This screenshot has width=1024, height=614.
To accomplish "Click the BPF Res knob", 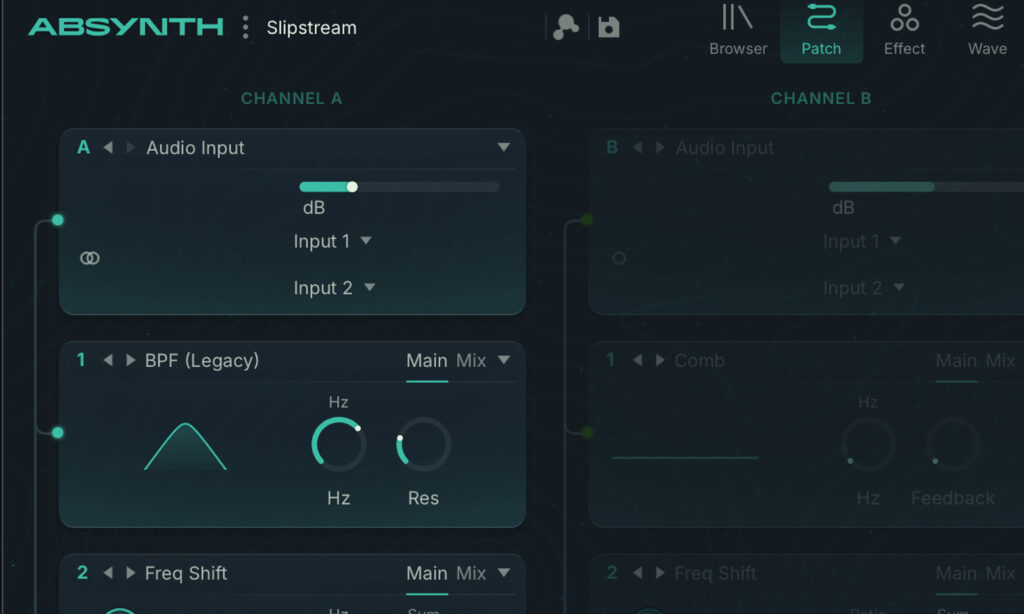I will click(424, 445).
